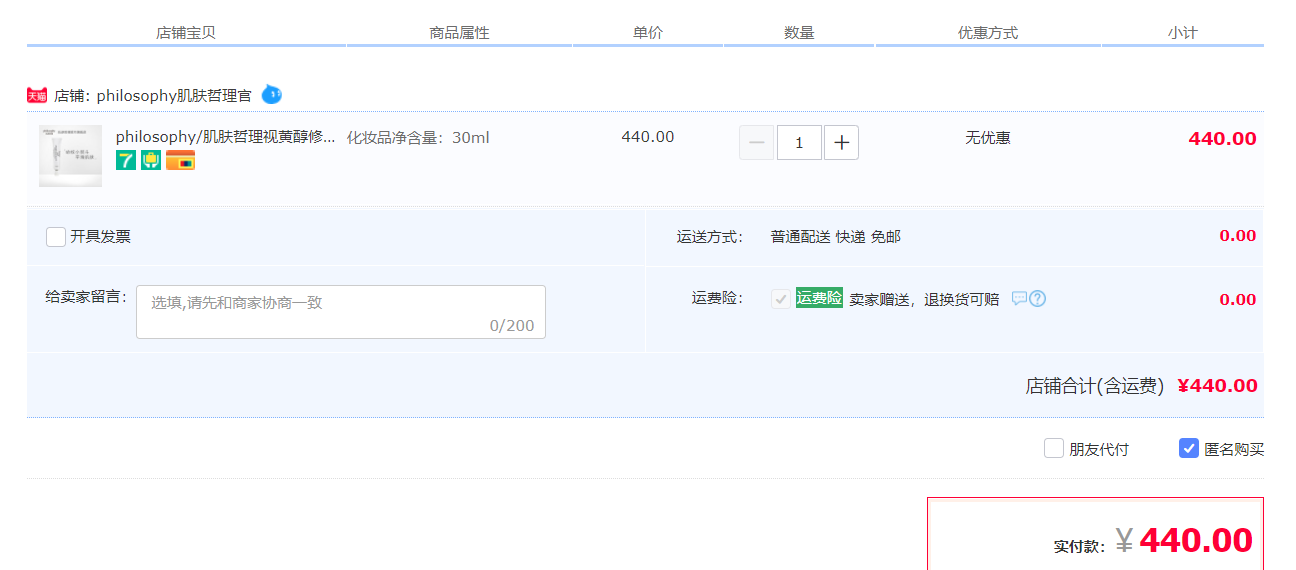Increase quantity with the plus button
This screenshot has width=1296, height=570.
click(841, 143)
